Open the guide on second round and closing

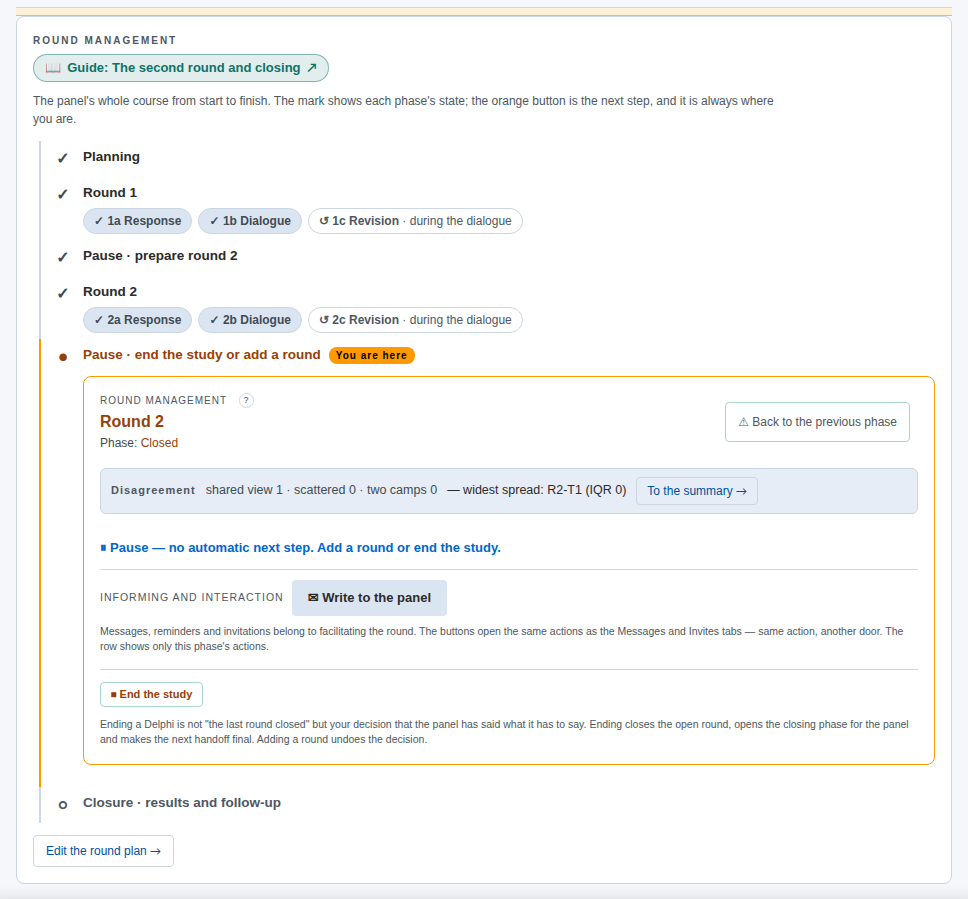pyautogui.click(x=181, y=68)
